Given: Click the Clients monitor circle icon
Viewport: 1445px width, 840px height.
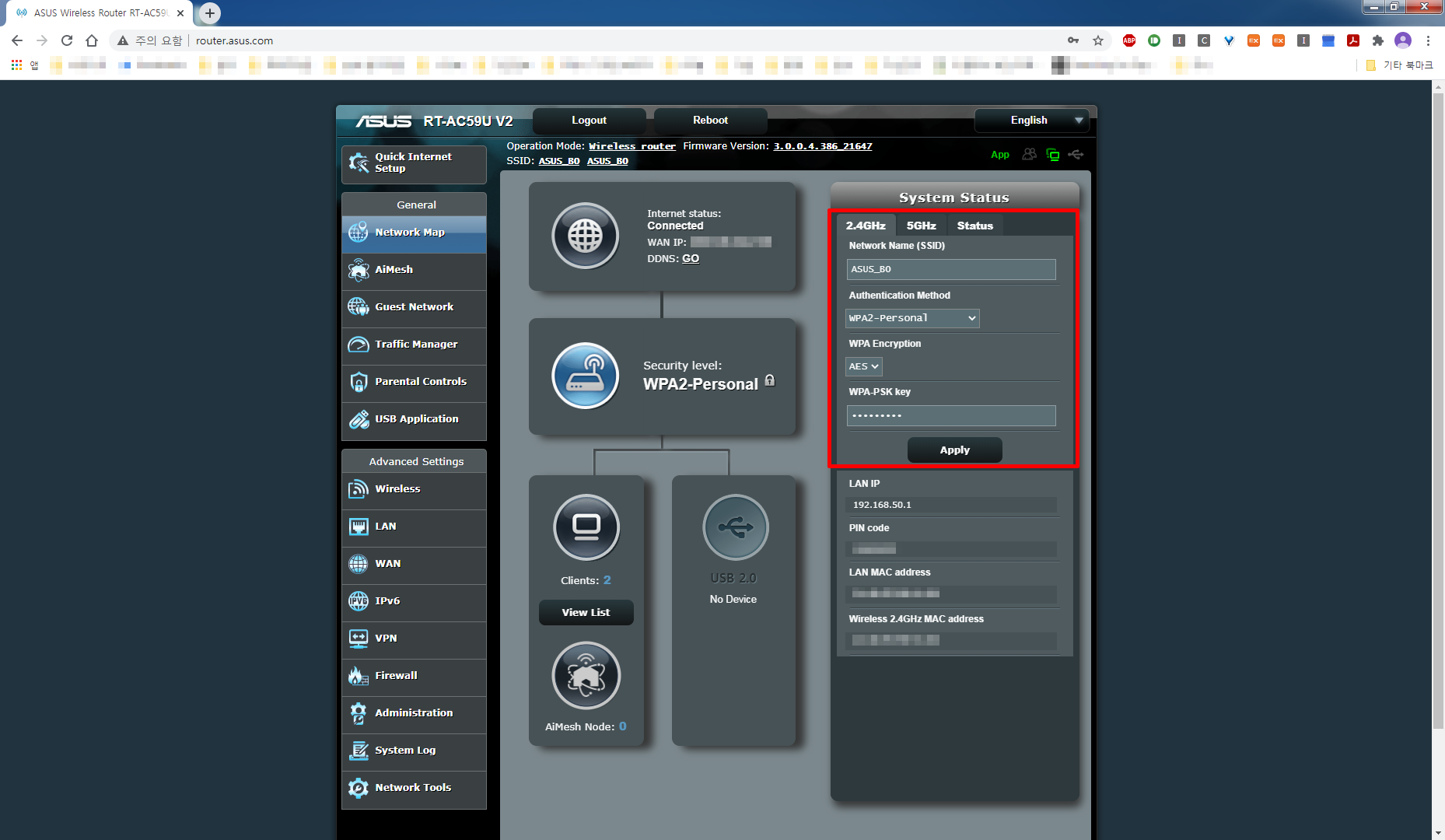Looking at the screenshot, I should (586, 527).
